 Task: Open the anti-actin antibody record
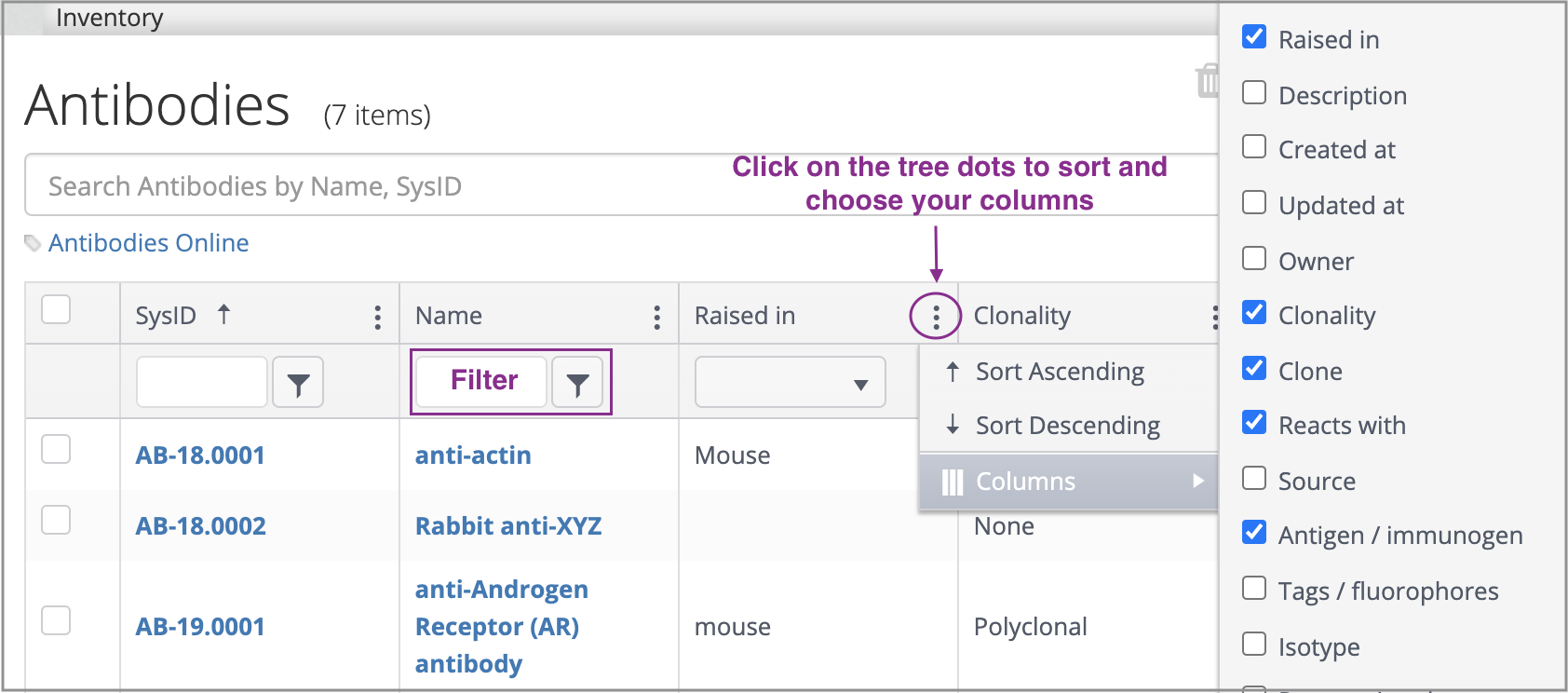click(473, 455)
